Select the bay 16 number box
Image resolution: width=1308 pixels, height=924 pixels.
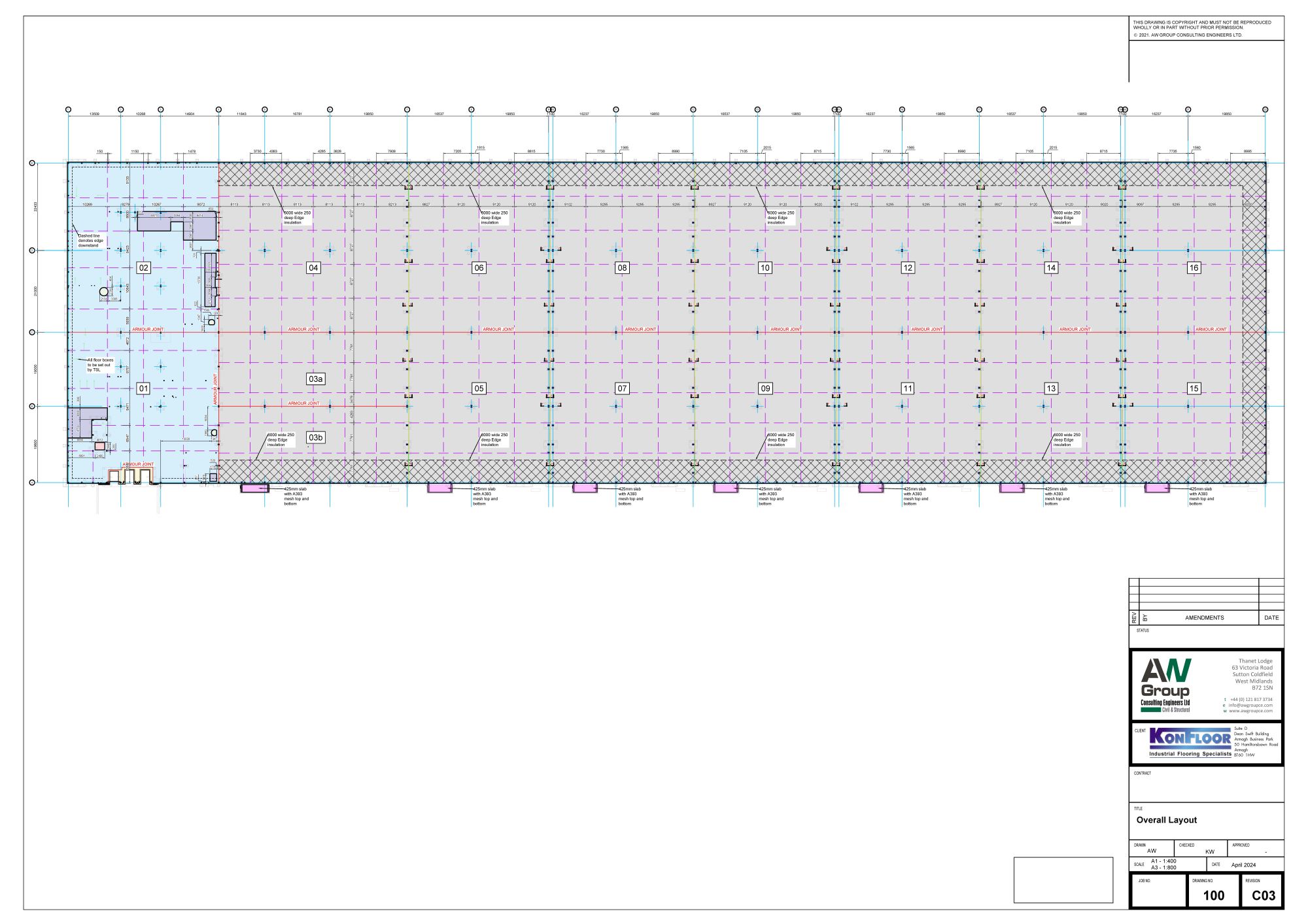click(x=1194, y=267)
